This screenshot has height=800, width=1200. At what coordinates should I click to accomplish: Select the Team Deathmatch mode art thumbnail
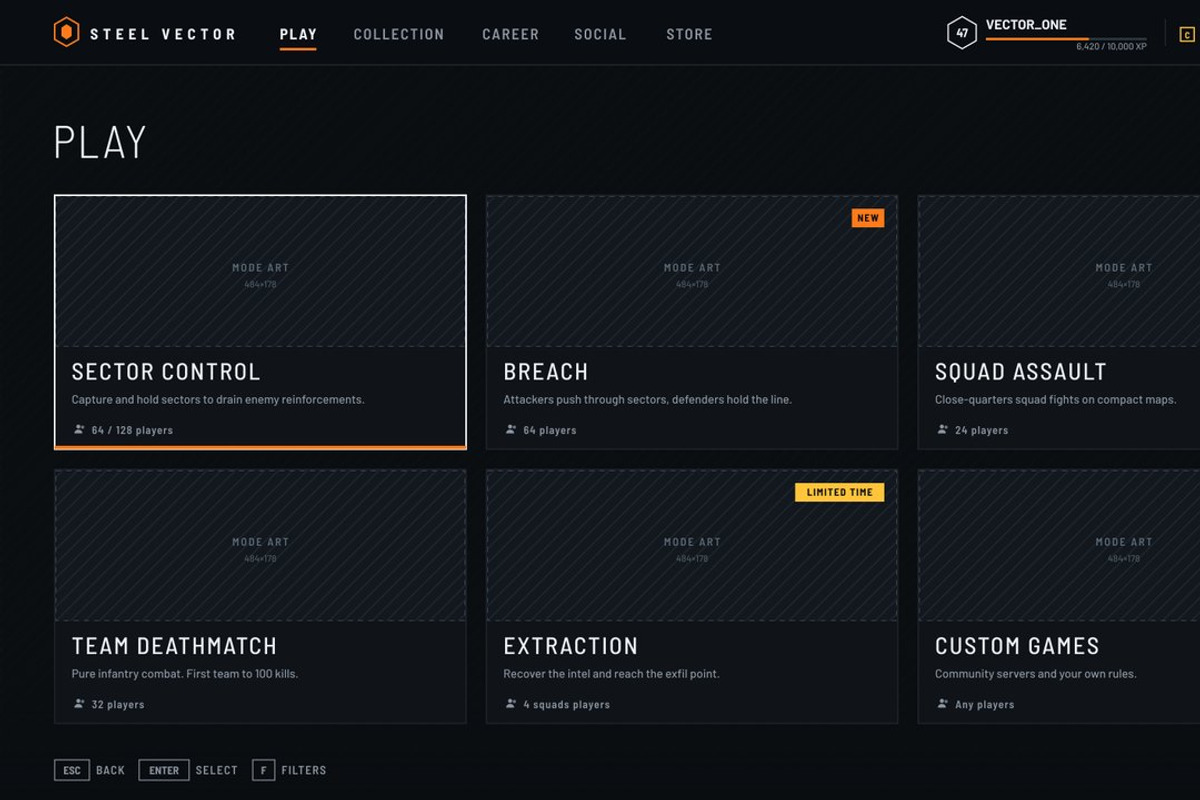tap(260, 546)
